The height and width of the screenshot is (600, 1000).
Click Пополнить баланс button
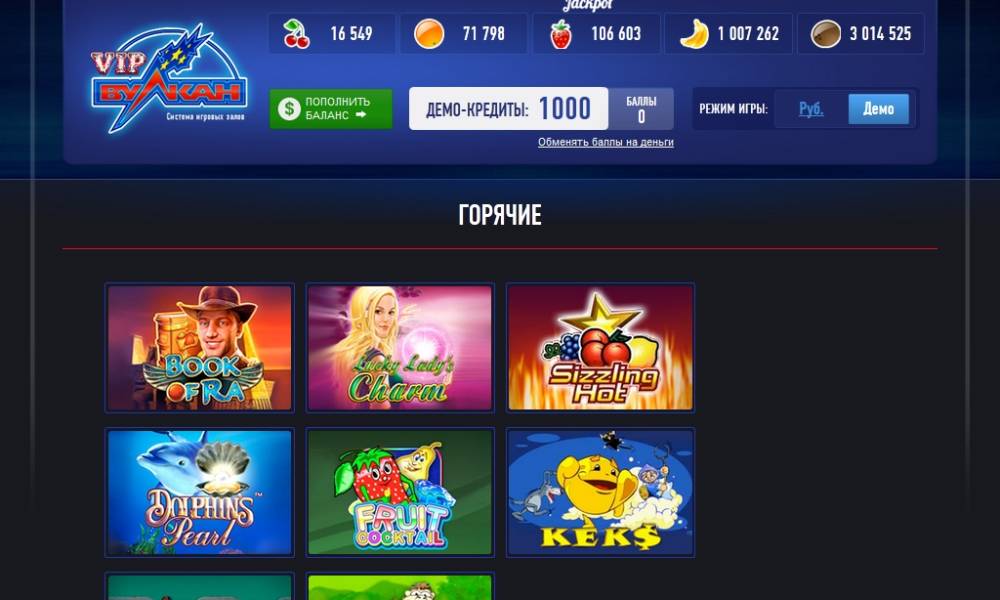[x=330, y=109]
